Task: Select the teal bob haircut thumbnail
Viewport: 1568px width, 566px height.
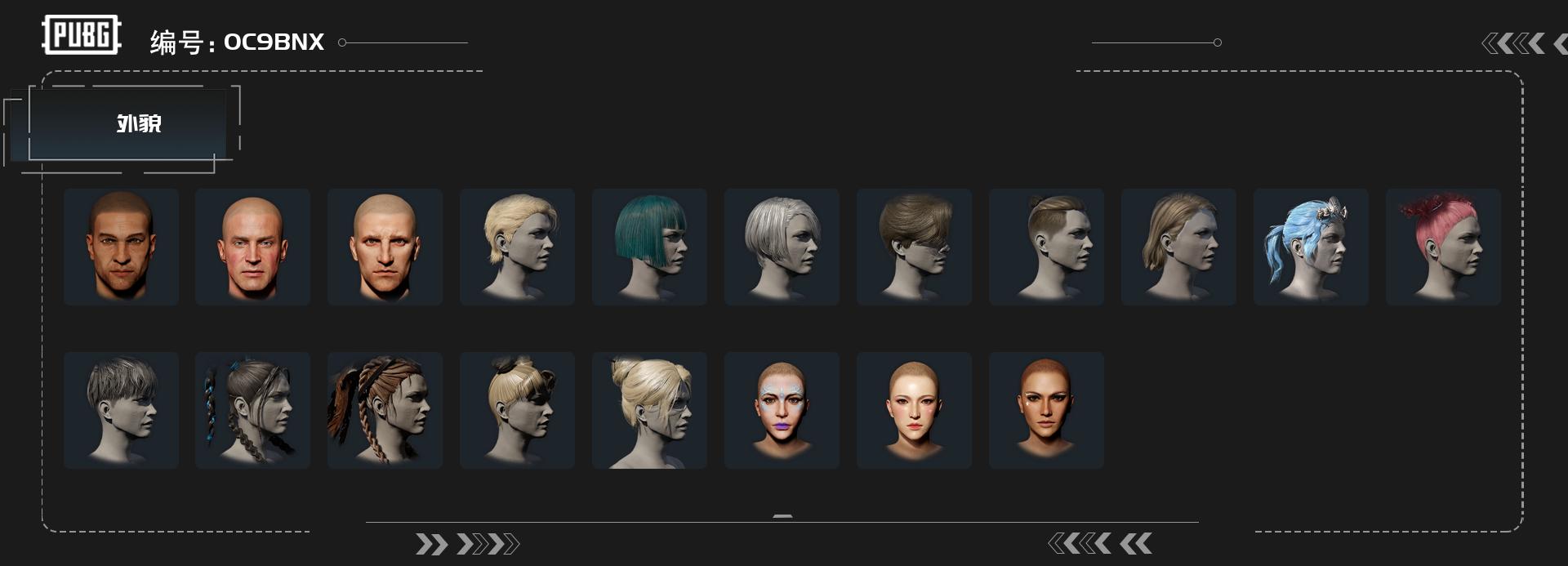Action: (x=649, y=247)
